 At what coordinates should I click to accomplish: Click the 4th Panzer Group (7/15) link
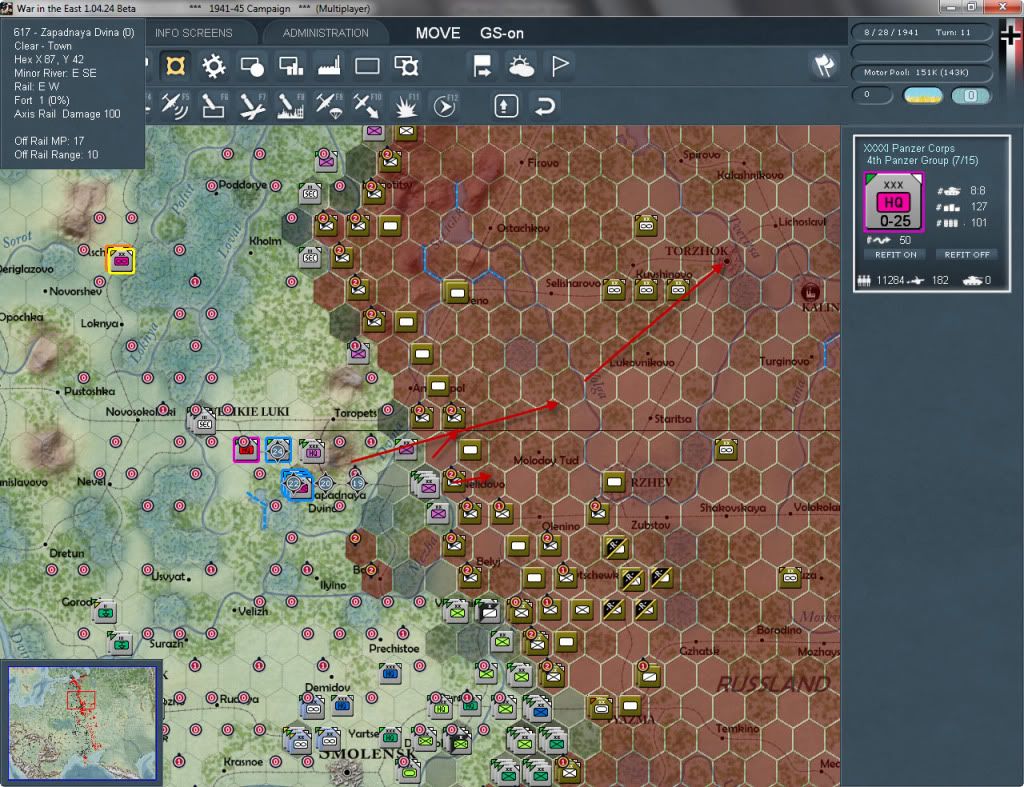[x=922, y=160]
